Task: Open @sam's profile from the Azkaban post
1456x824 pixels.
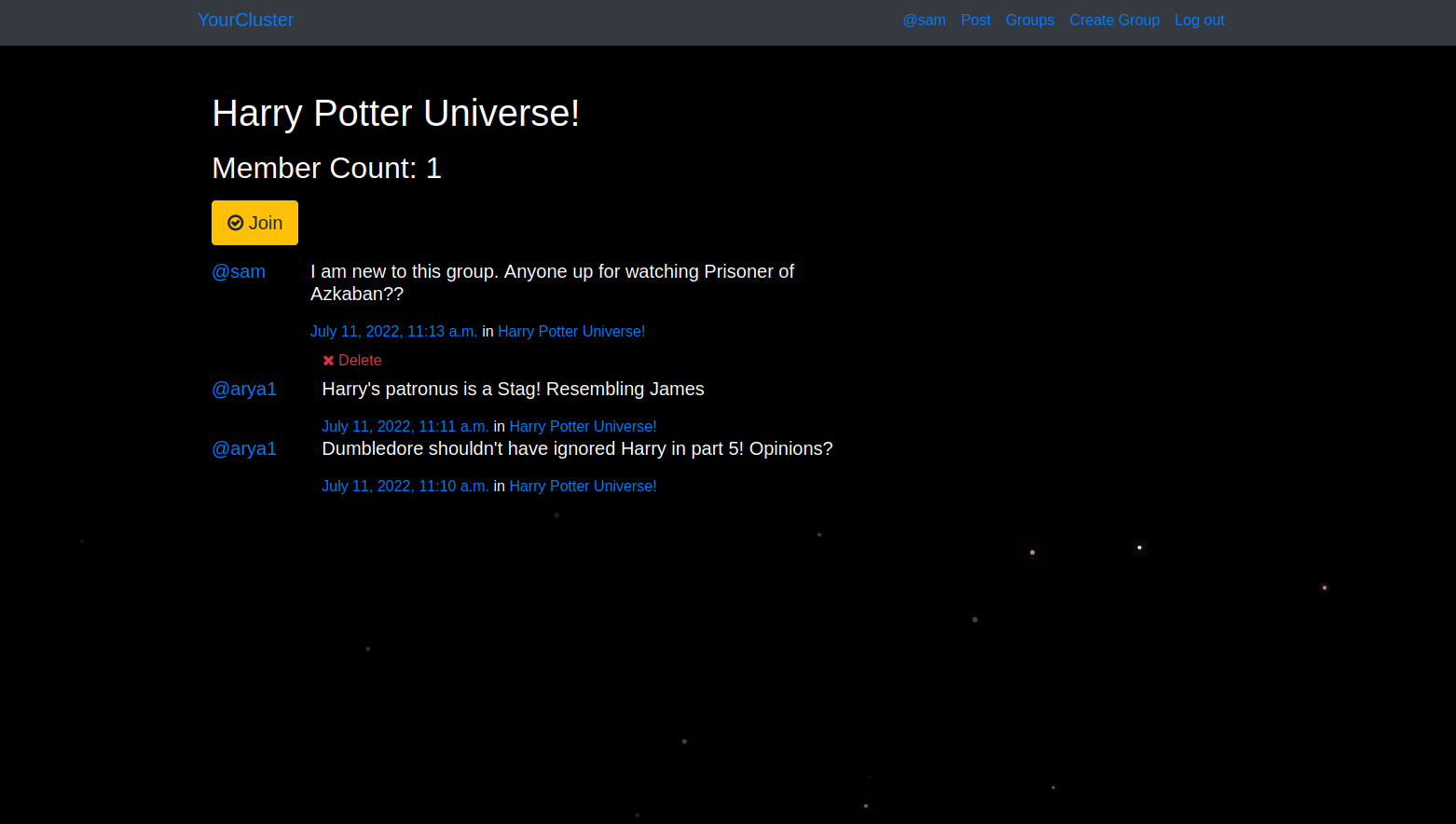Action: coord(239,271)
